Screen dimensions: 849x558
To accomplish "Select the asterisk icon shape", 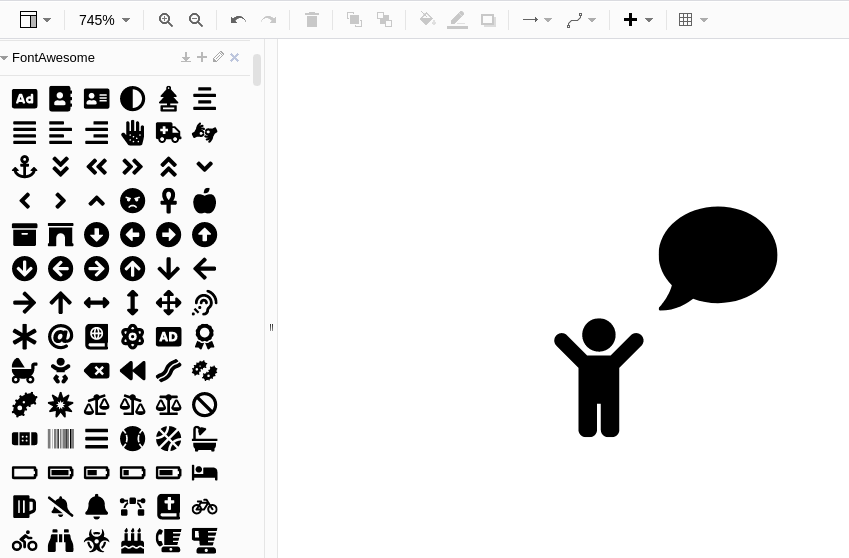I will (x=24, y=337).
